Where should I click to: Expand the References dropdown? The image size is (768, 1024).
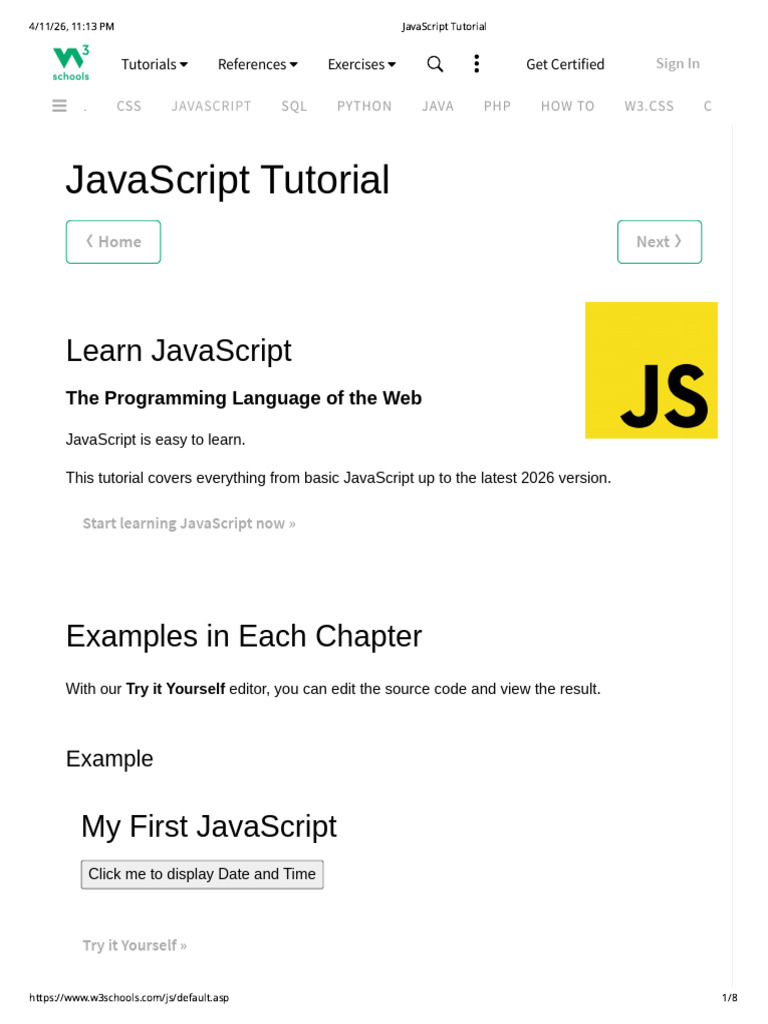tap(257, 64)
